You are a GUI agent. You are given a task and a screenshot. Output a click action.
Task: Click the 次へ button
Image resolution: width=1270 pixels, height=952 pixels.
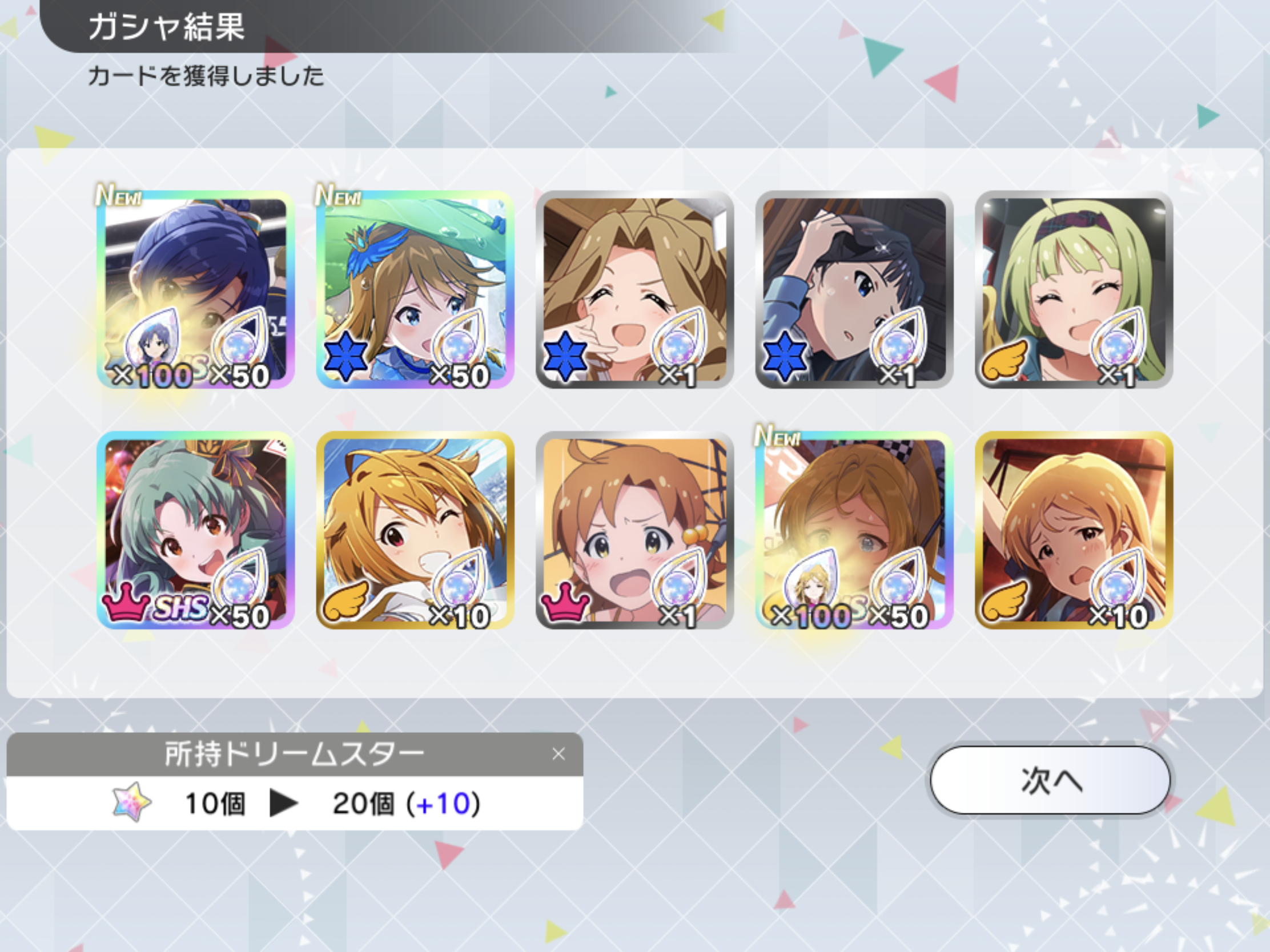tap(1050, 780)
